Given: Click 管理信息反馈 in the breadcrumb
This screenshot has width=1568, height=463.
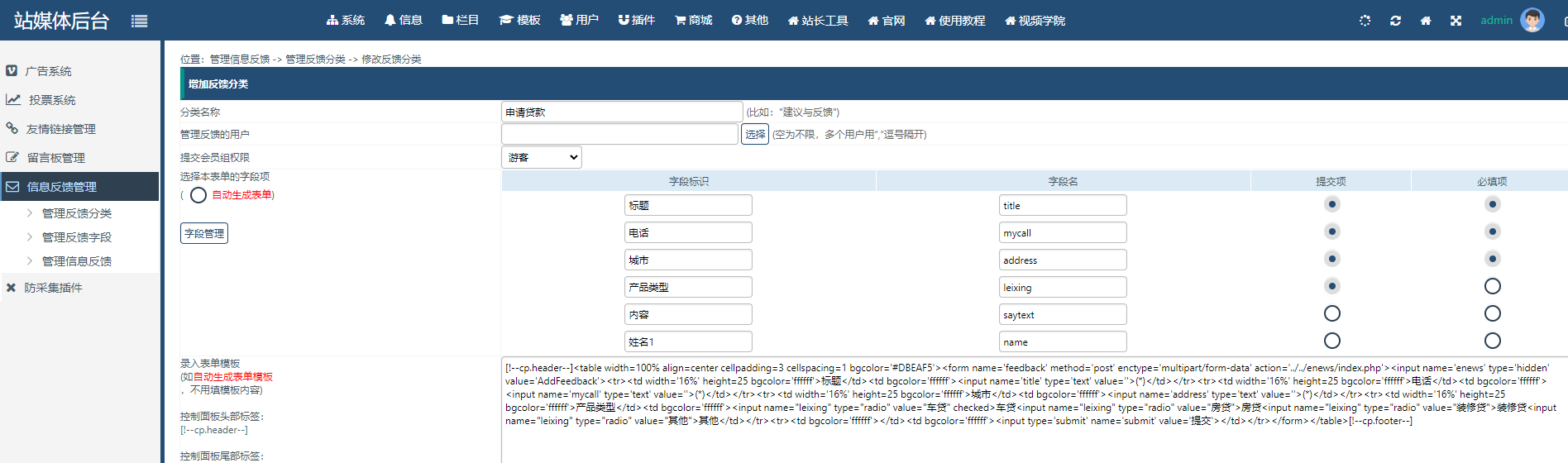Looking at the screenshot, I should [x=240, y=60].
